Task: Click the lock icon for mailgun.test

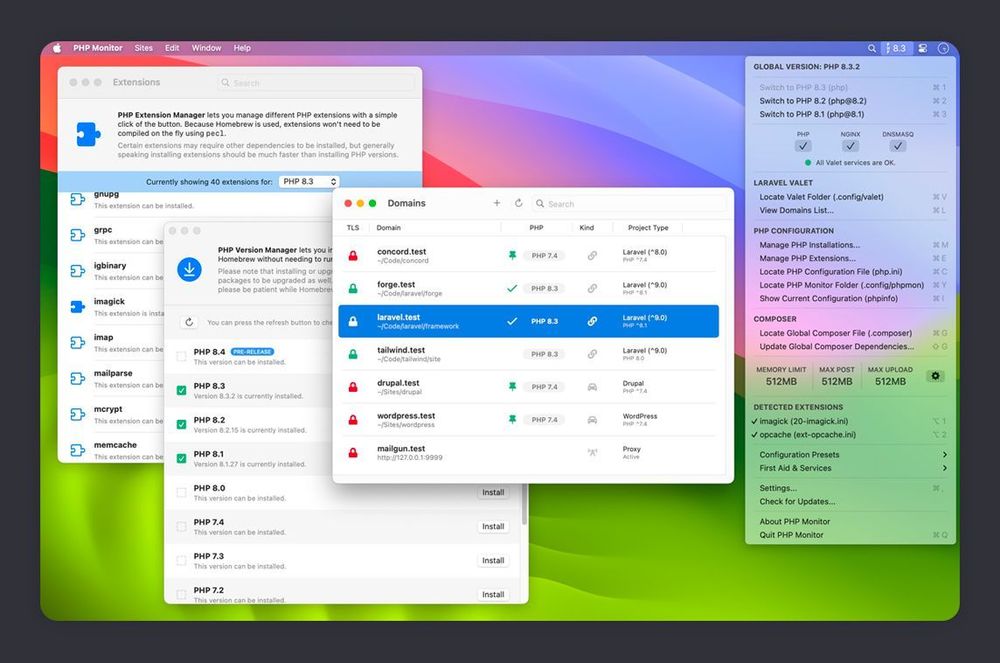Action: 353,453
